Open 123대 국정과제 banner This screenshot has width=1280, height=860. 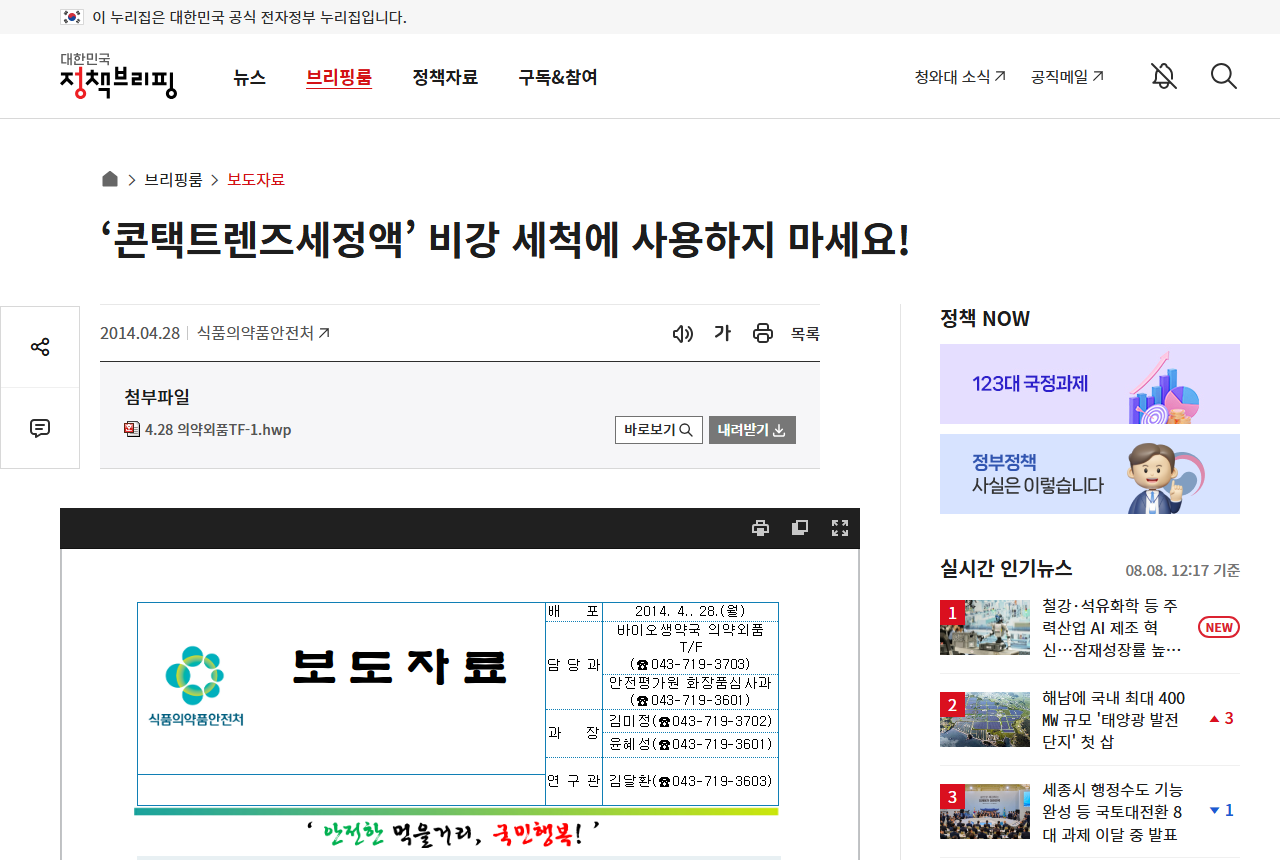point(1090,384)
